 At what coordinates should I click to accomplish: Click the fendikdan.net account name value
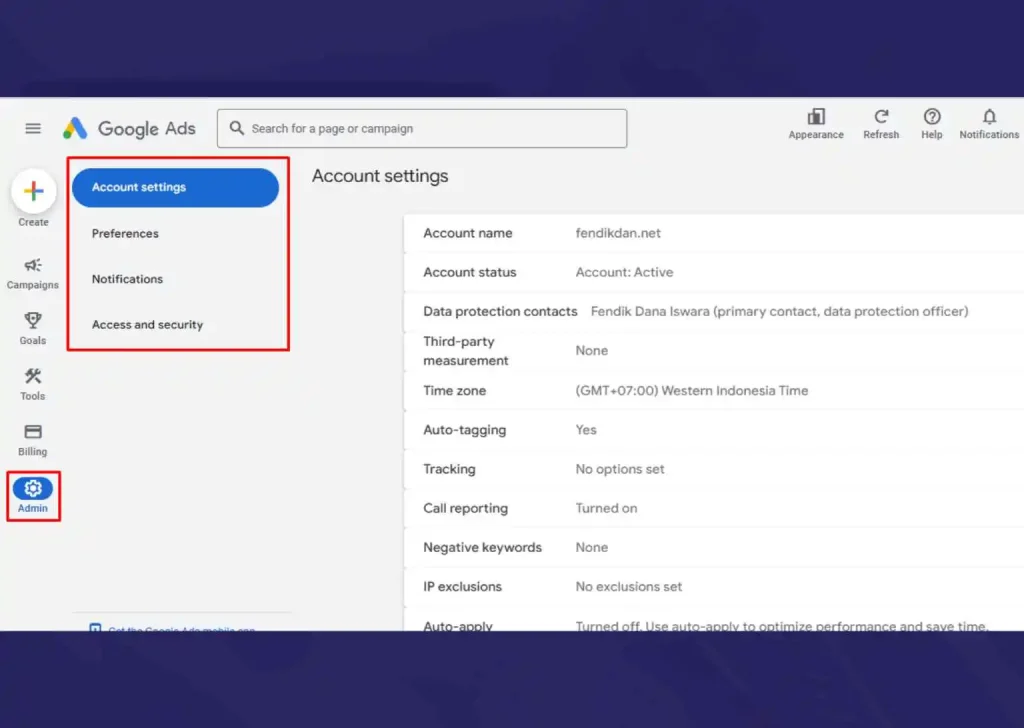click(618, 233)
